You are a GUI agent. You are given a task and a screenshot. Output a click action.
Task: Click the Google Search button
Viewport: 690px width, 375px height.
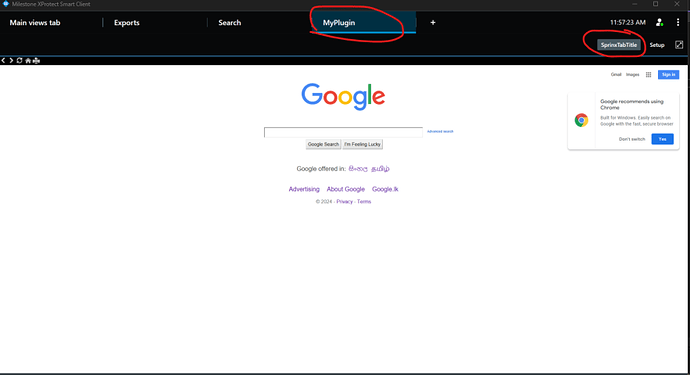(323, 144)
